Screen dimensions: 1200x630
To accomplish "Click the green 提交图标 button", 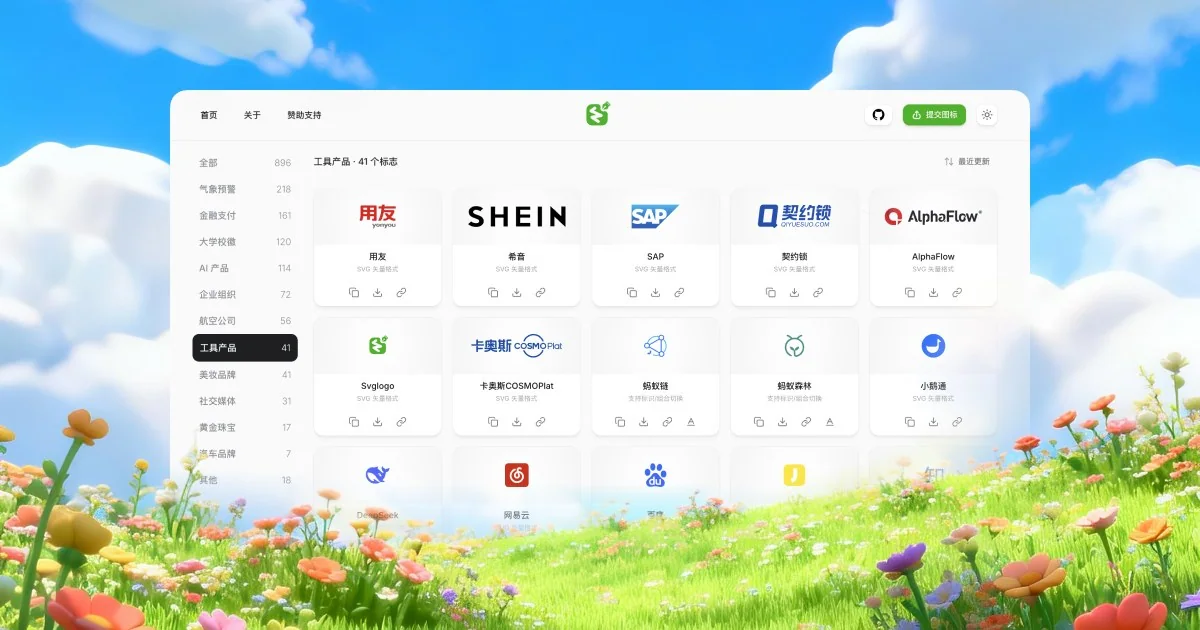I will coord(934,115).
